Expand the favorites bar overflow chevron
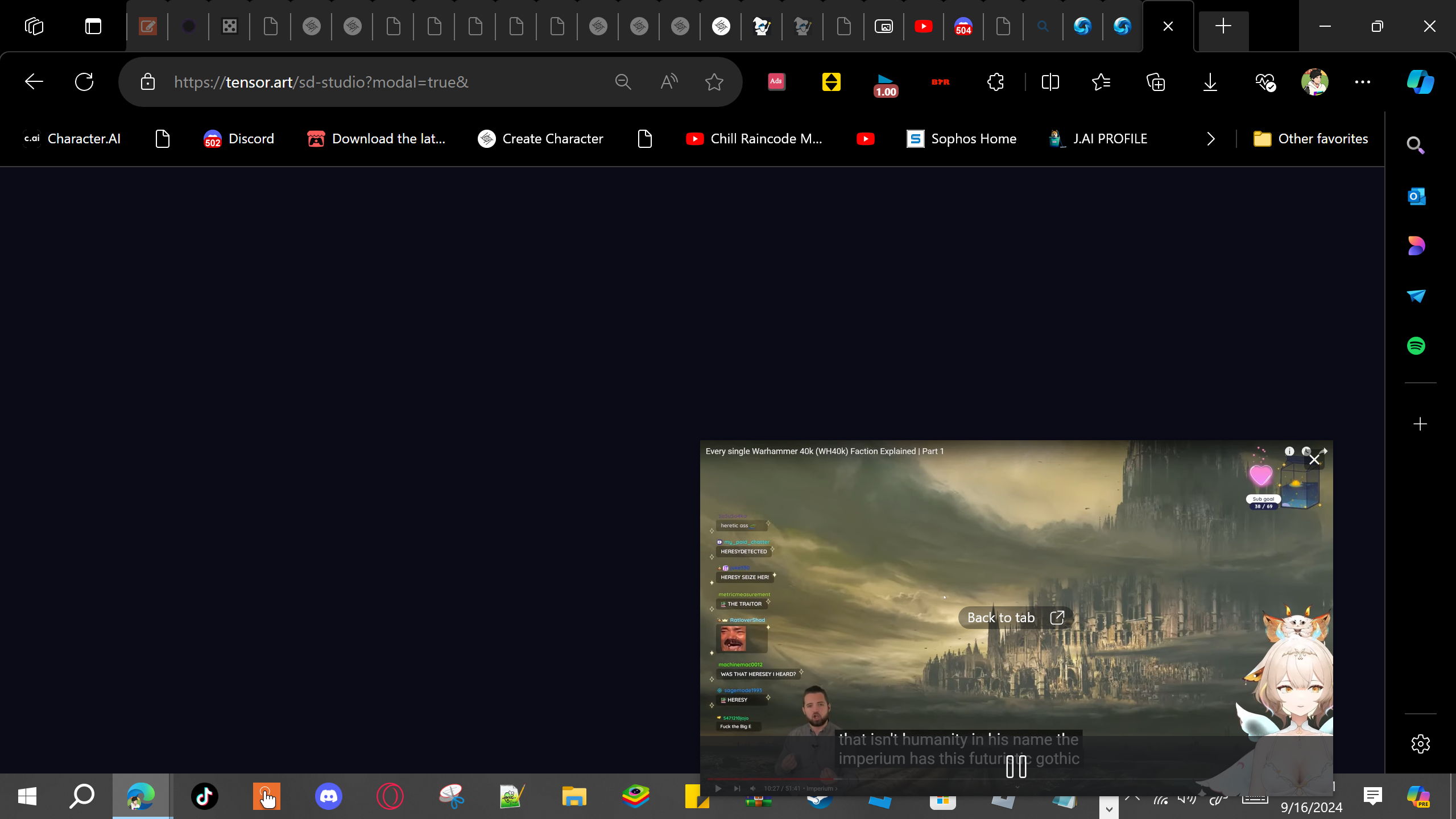This screenshot has width=1456, height=819. coord(1211,139)
